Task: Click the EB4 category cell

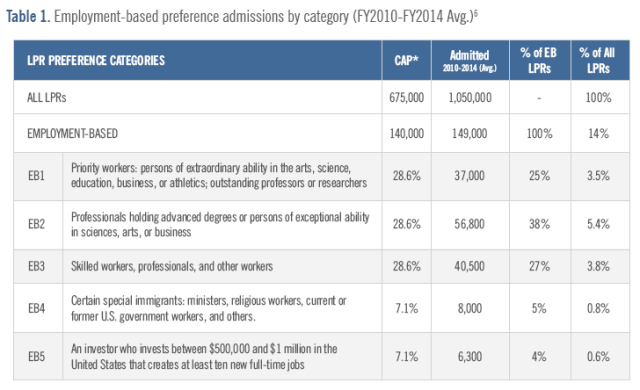Action: (36, 308)
